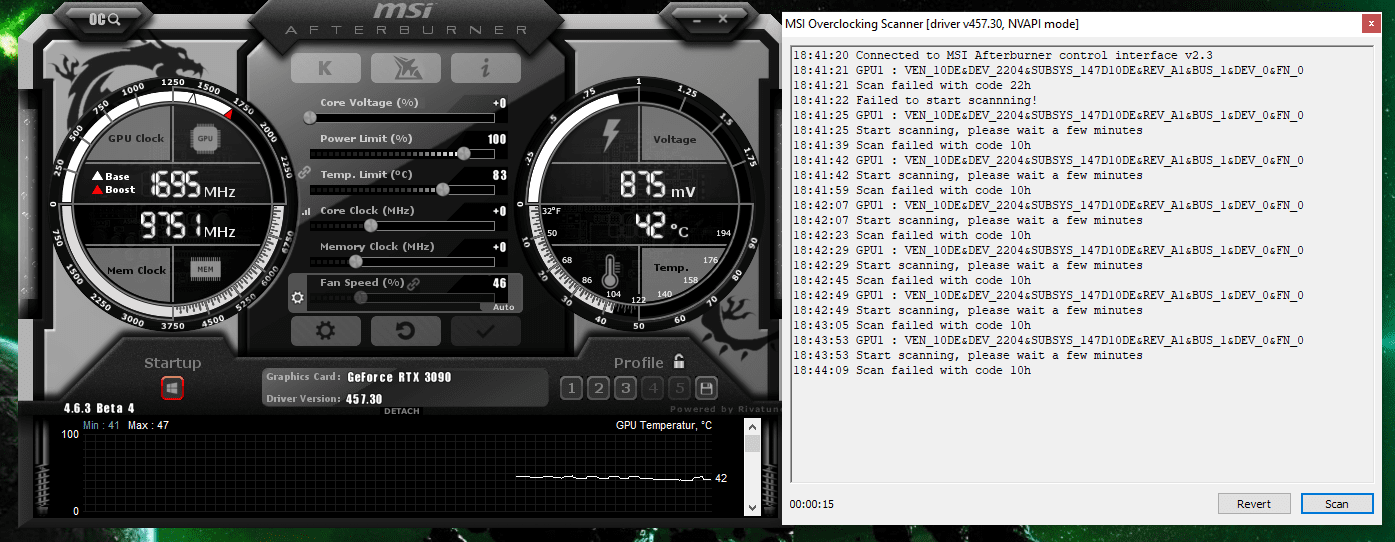
Task: Click the 875 mV voltage readout
Action: click(x=657, y=185)
